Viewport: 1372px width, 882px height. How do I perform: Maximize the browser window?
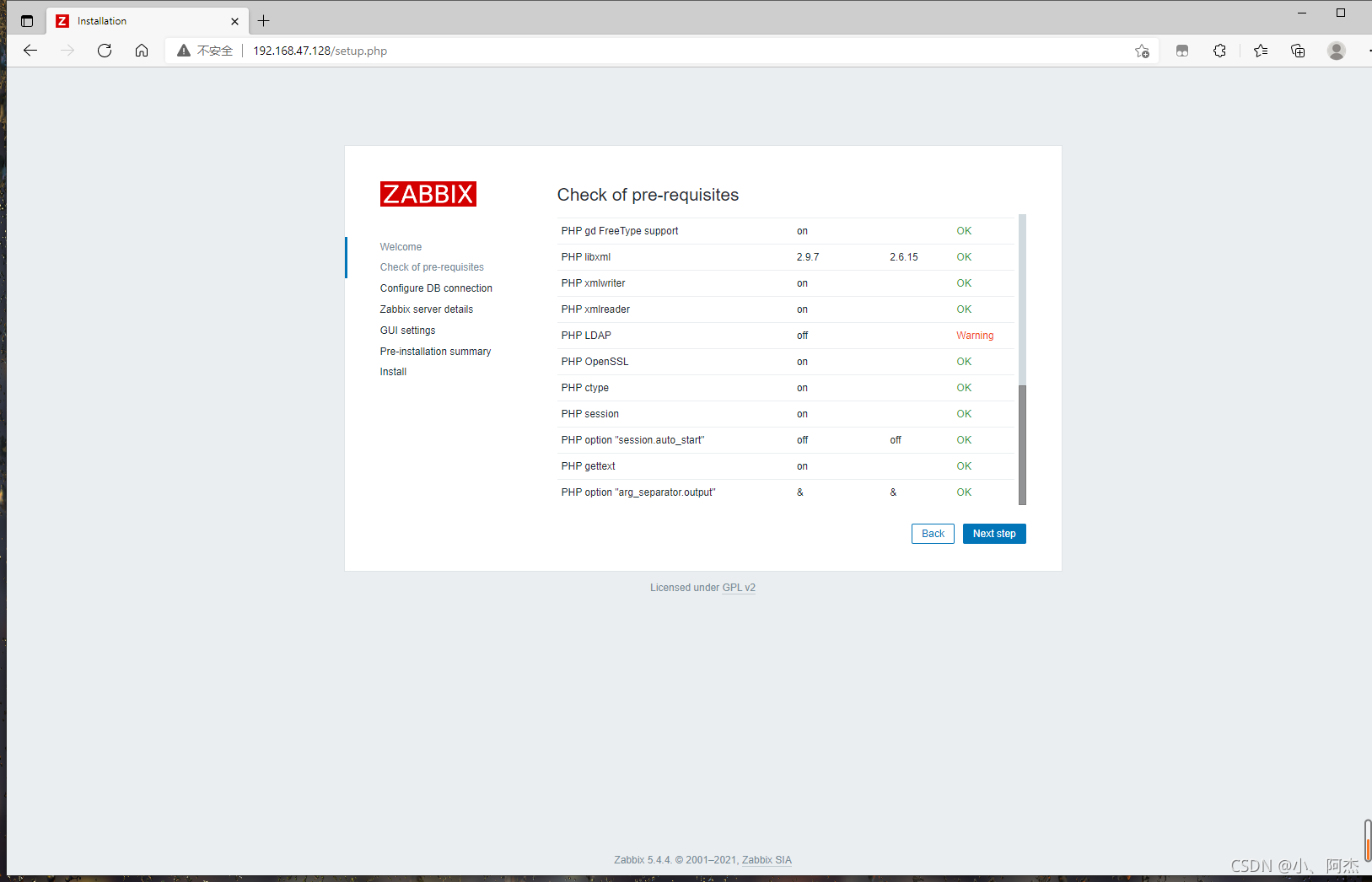(1341, 13)
